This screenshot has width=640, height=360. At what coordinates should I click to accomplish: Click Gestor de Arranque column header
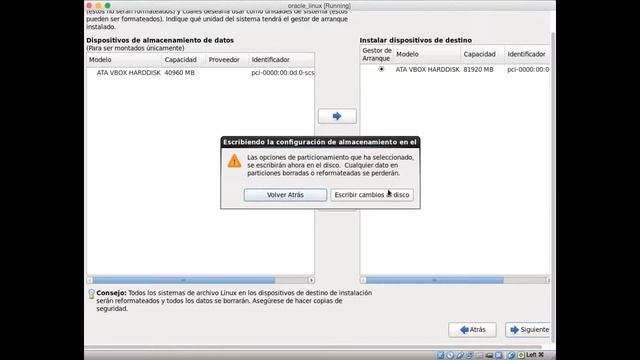(377, 54)
